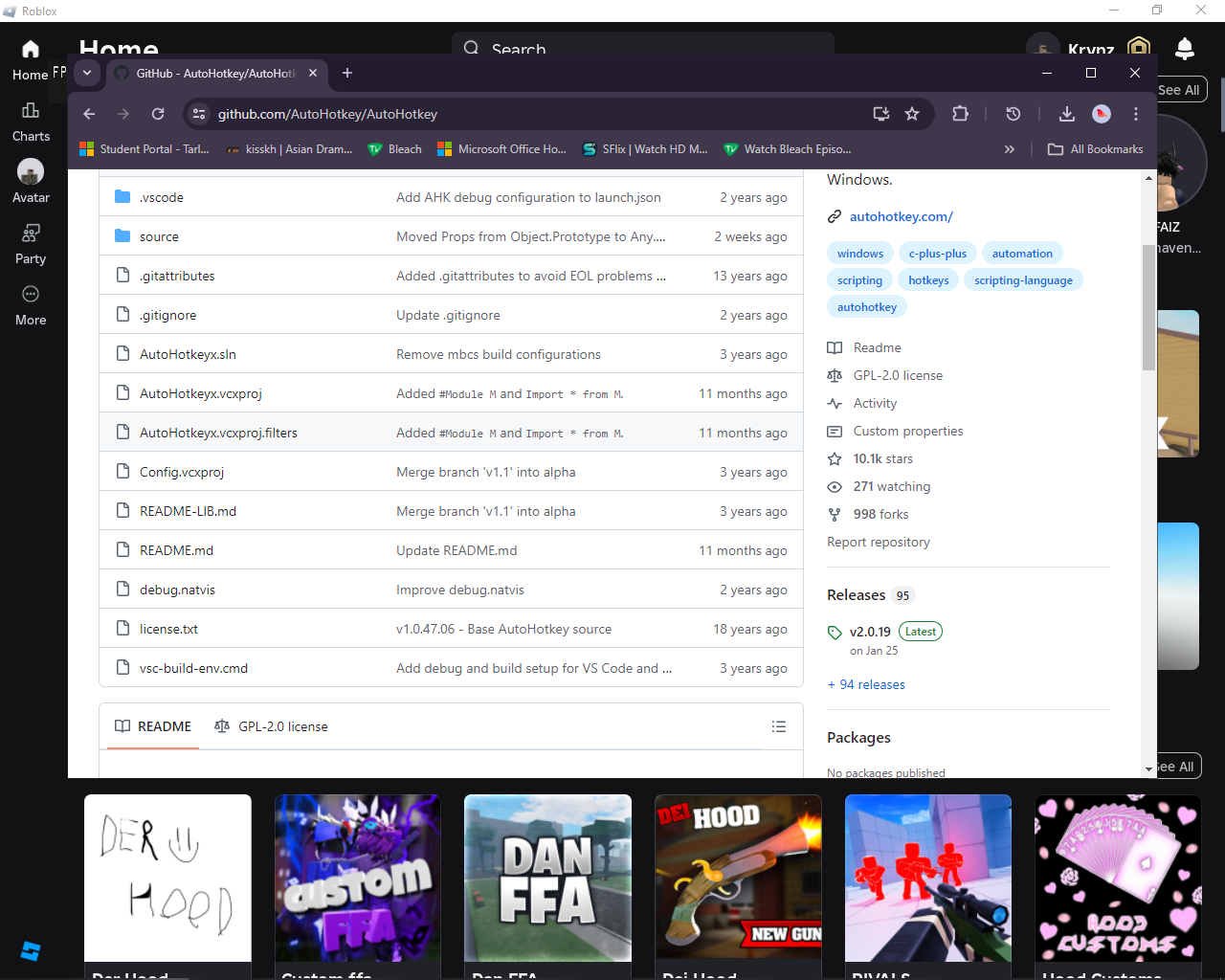Show + 94 releases link
The image size is (1225, 980).
point(866,684)
